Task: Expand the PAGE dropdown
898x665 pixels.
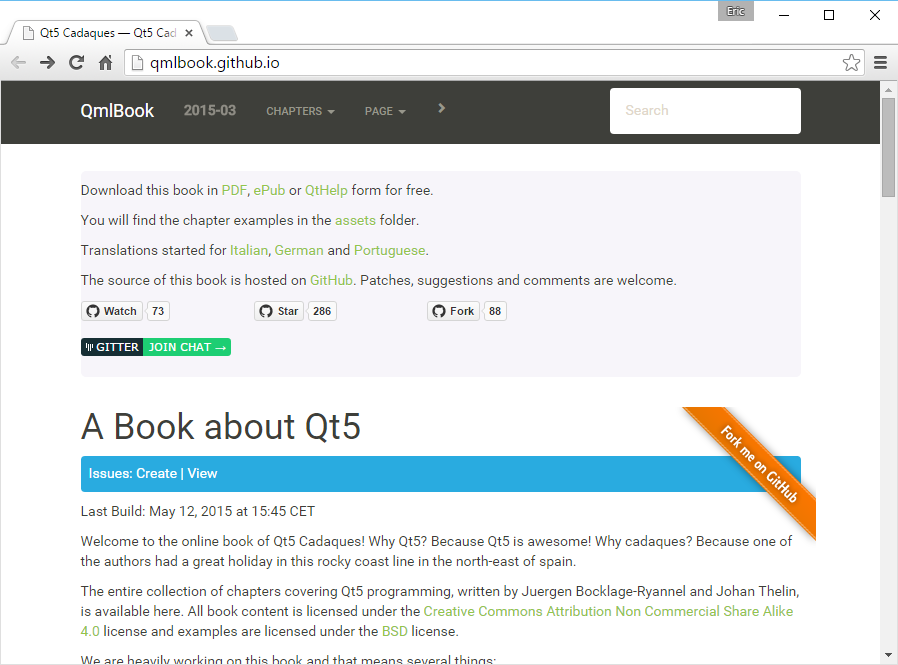Action: coord(385,111)
